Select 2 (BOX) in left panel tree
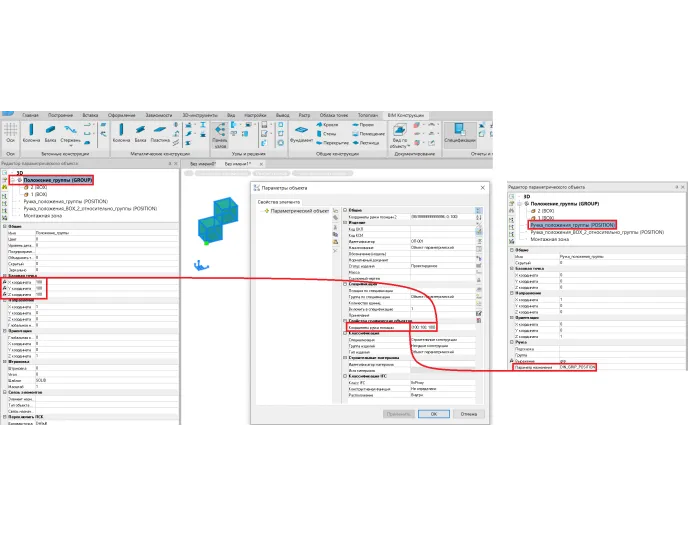This screenshot has height=537, width=688. (x=39, y=187)
